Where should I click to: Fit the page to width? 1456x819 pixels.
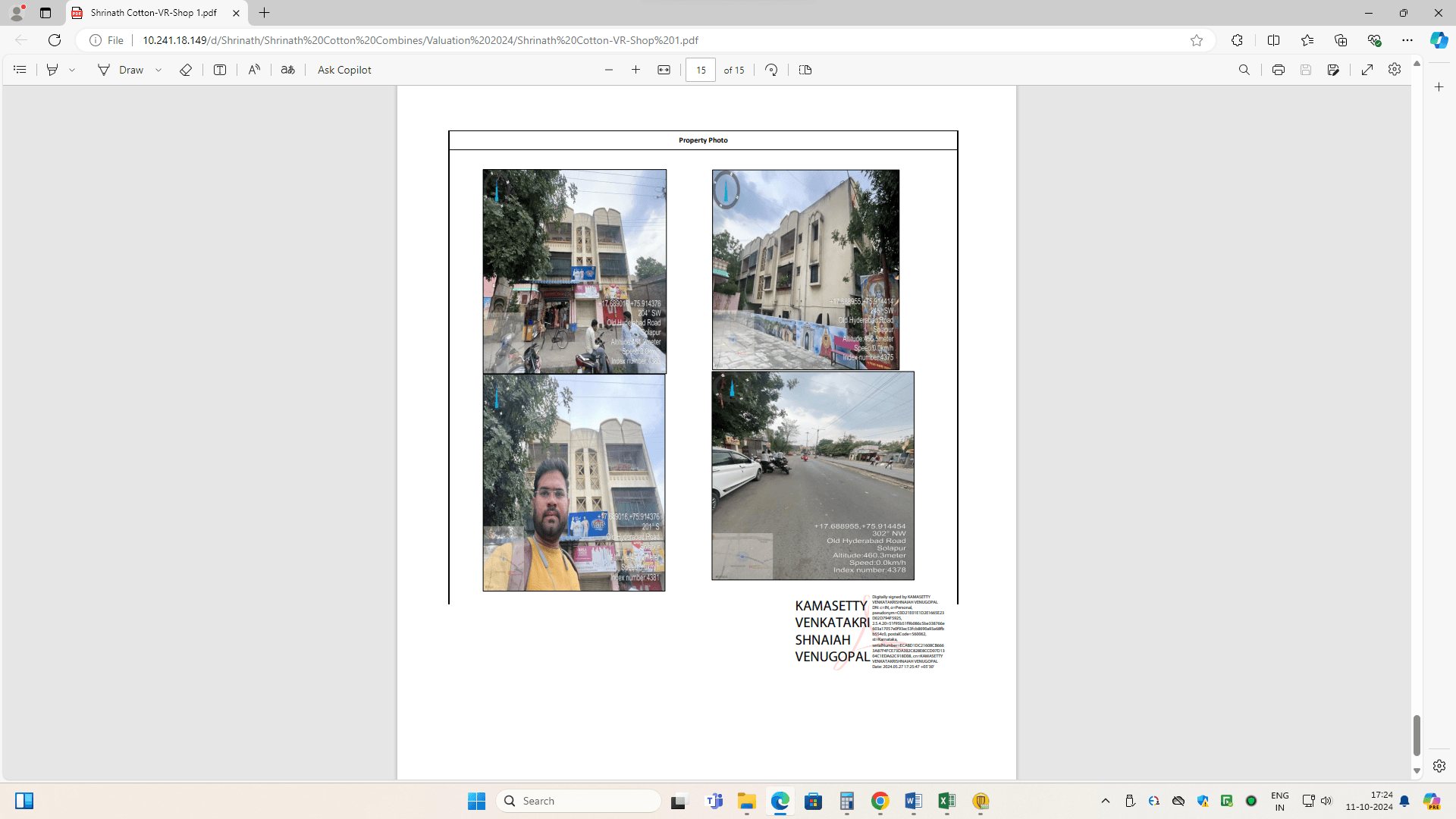[x=664, y=70]
